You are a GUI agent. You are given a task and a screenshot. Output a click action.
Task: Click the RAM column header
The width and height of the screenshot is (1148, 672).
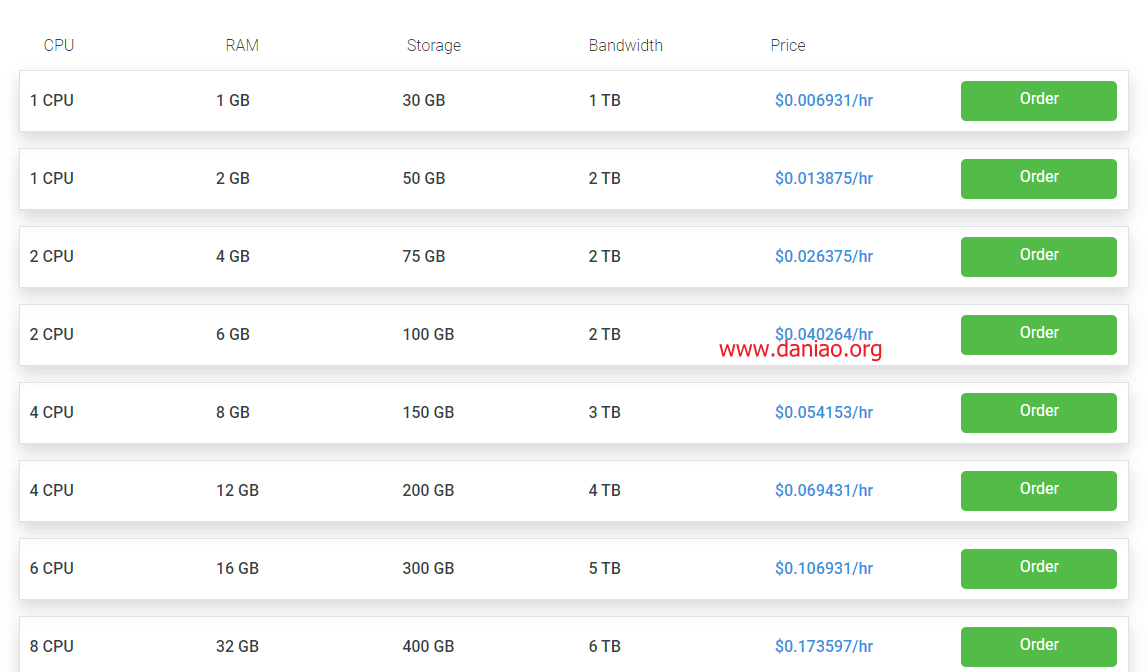242,45
